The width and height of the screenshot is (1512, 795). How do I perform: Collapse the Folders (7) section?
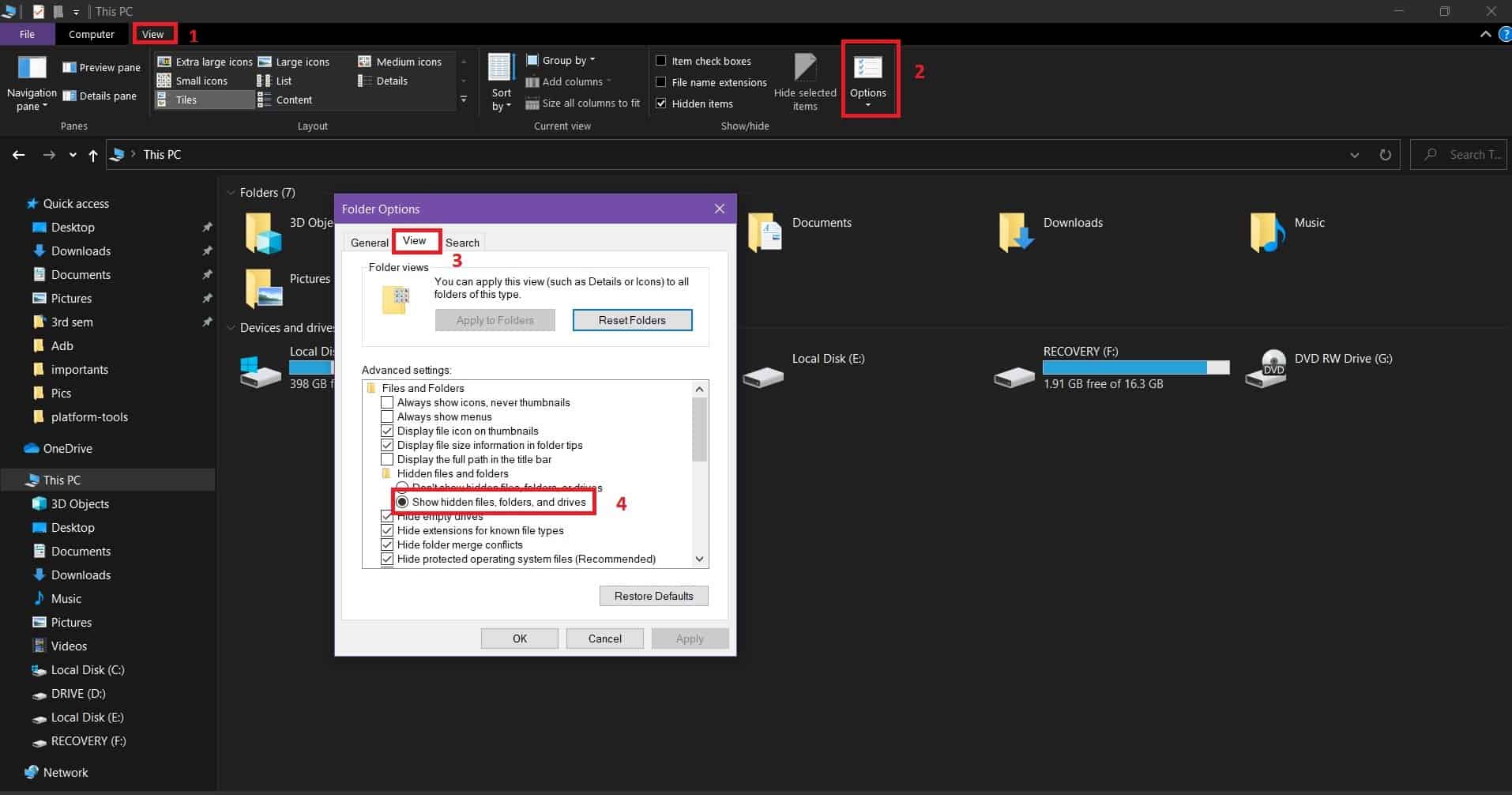231,192
